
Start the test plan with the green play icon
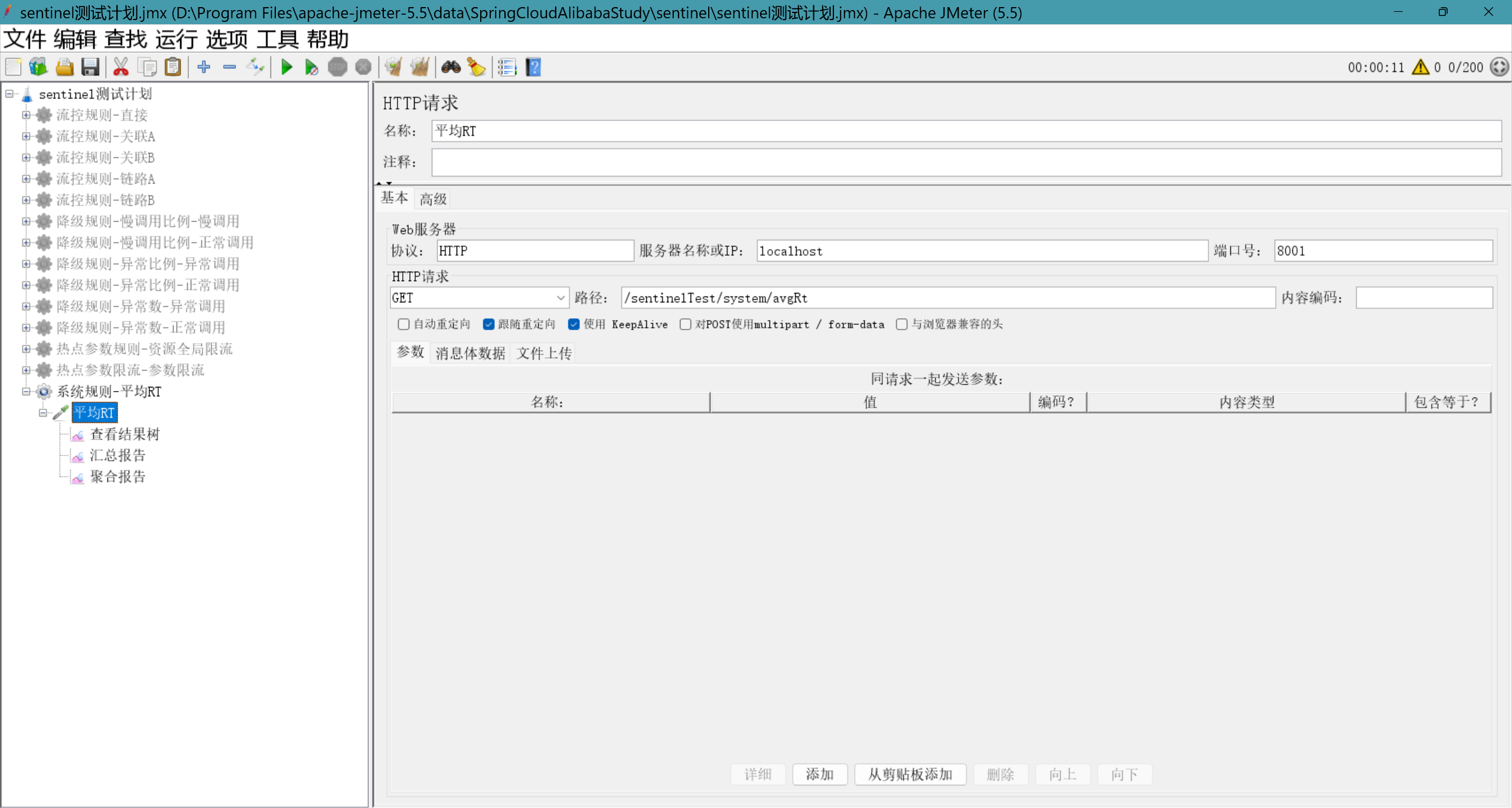tap(286, 67)
